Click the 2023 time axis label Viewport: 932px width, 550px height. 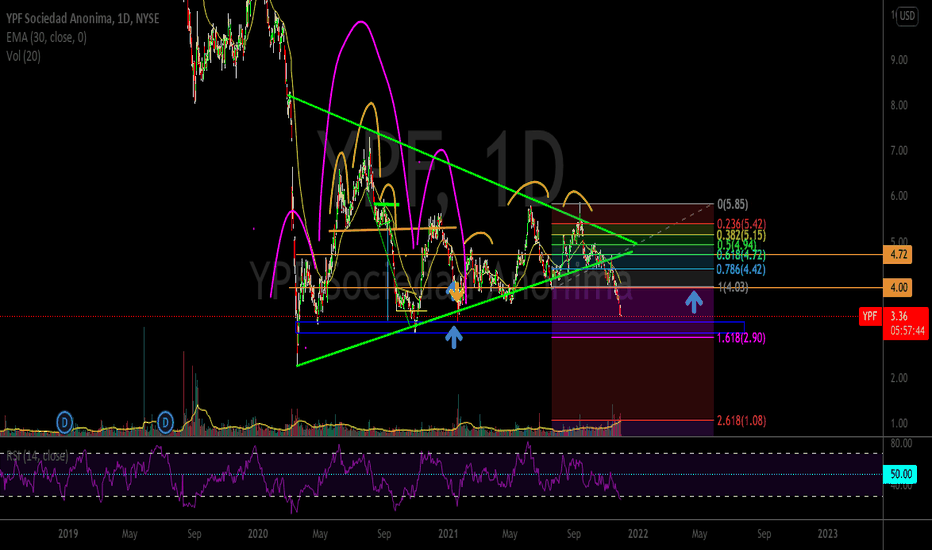pyautogui.click(x=827, y=533)
